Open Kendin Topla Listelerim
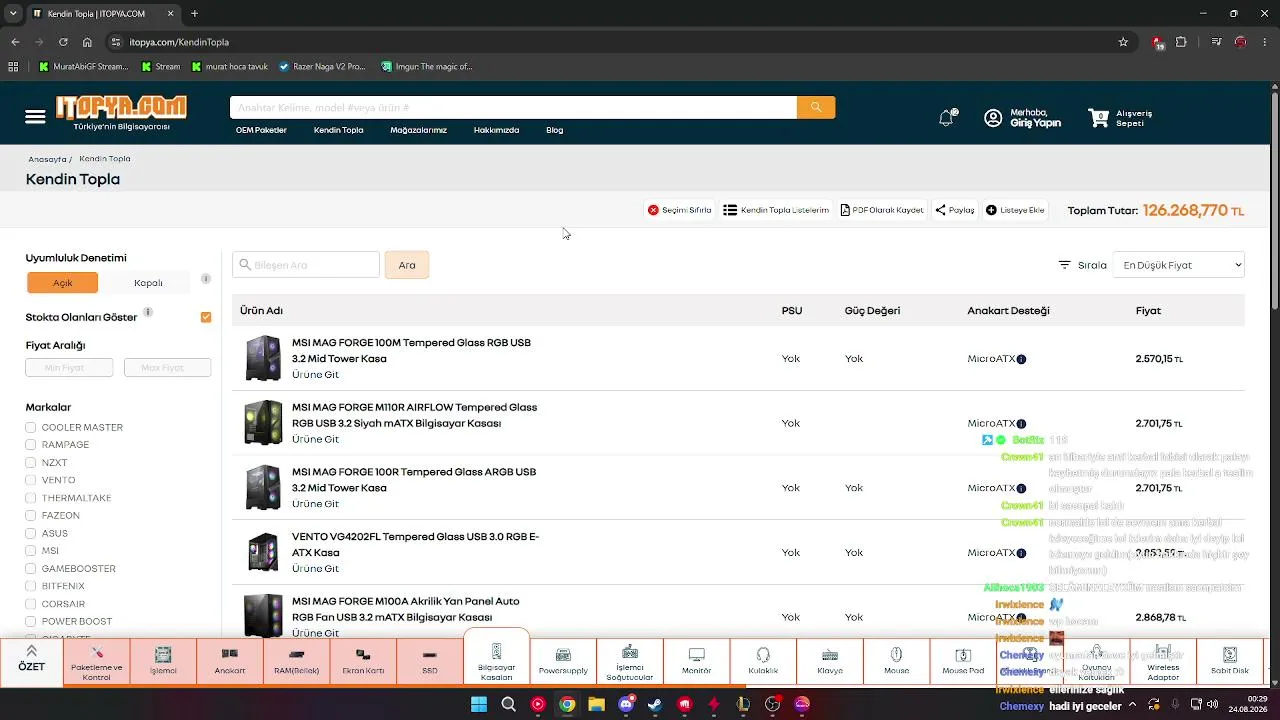 point(776,210)
